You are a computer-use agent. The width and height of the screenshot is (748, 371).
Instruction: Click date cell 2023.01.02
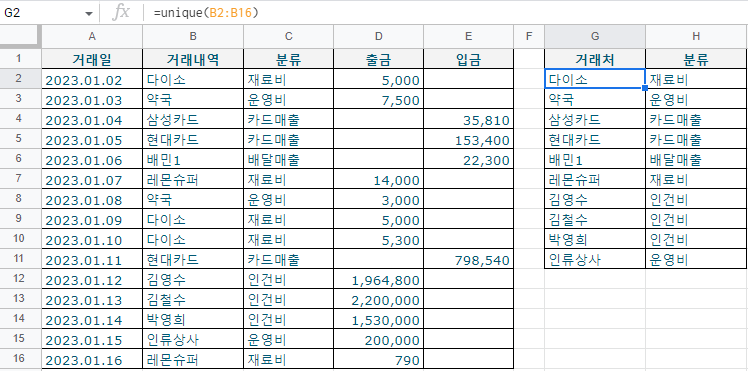(92, 80)
